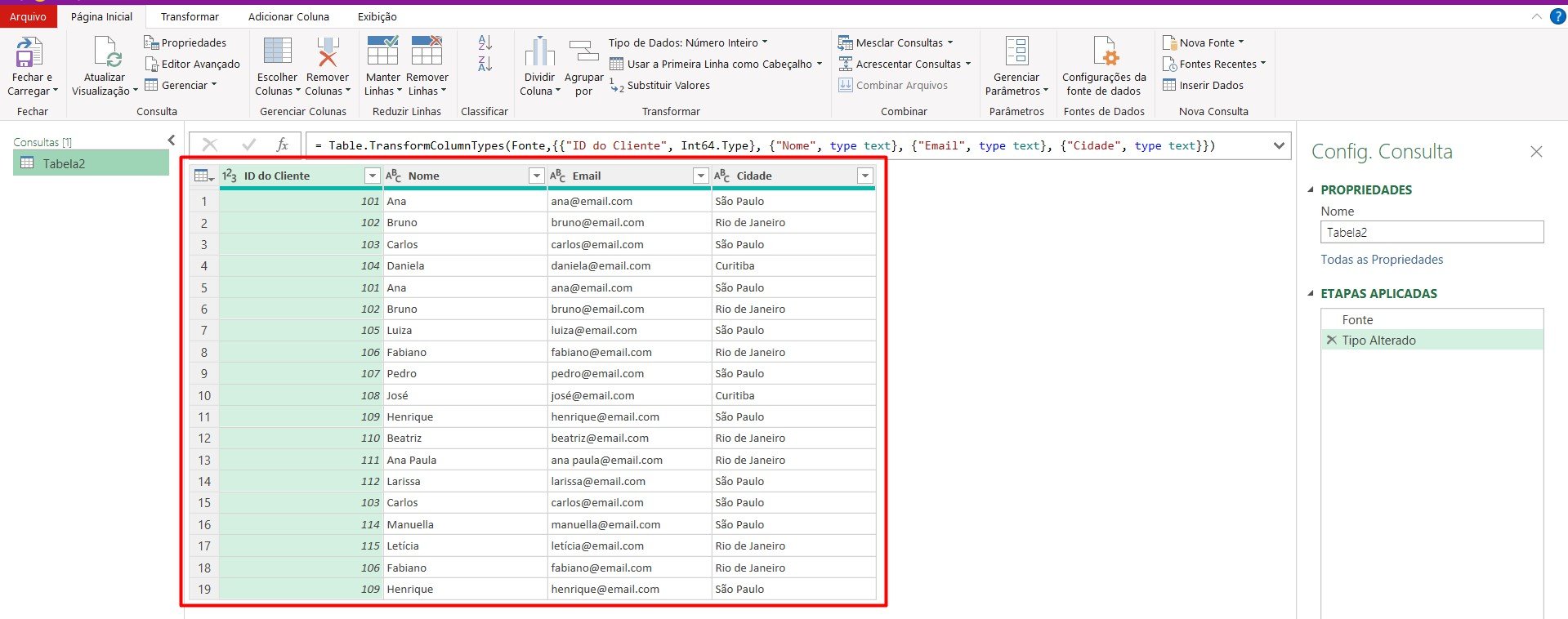Click Substituir Valores
This screenshot has height=619, width=1568.
660,86
